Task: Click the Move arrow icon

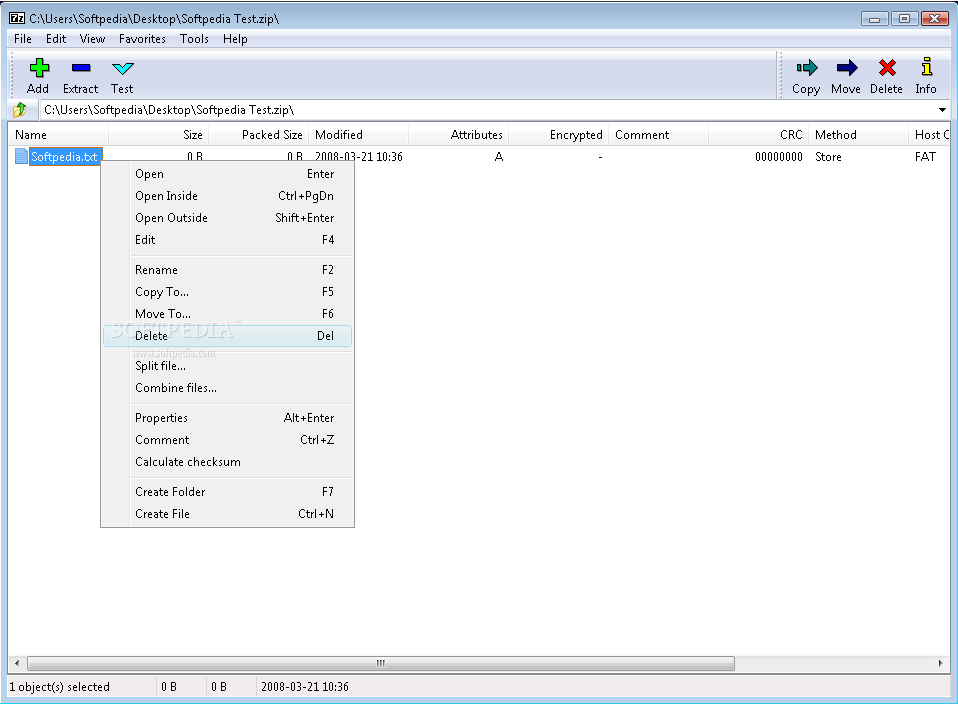Action: pyautogui.click(x=847, y=68)
